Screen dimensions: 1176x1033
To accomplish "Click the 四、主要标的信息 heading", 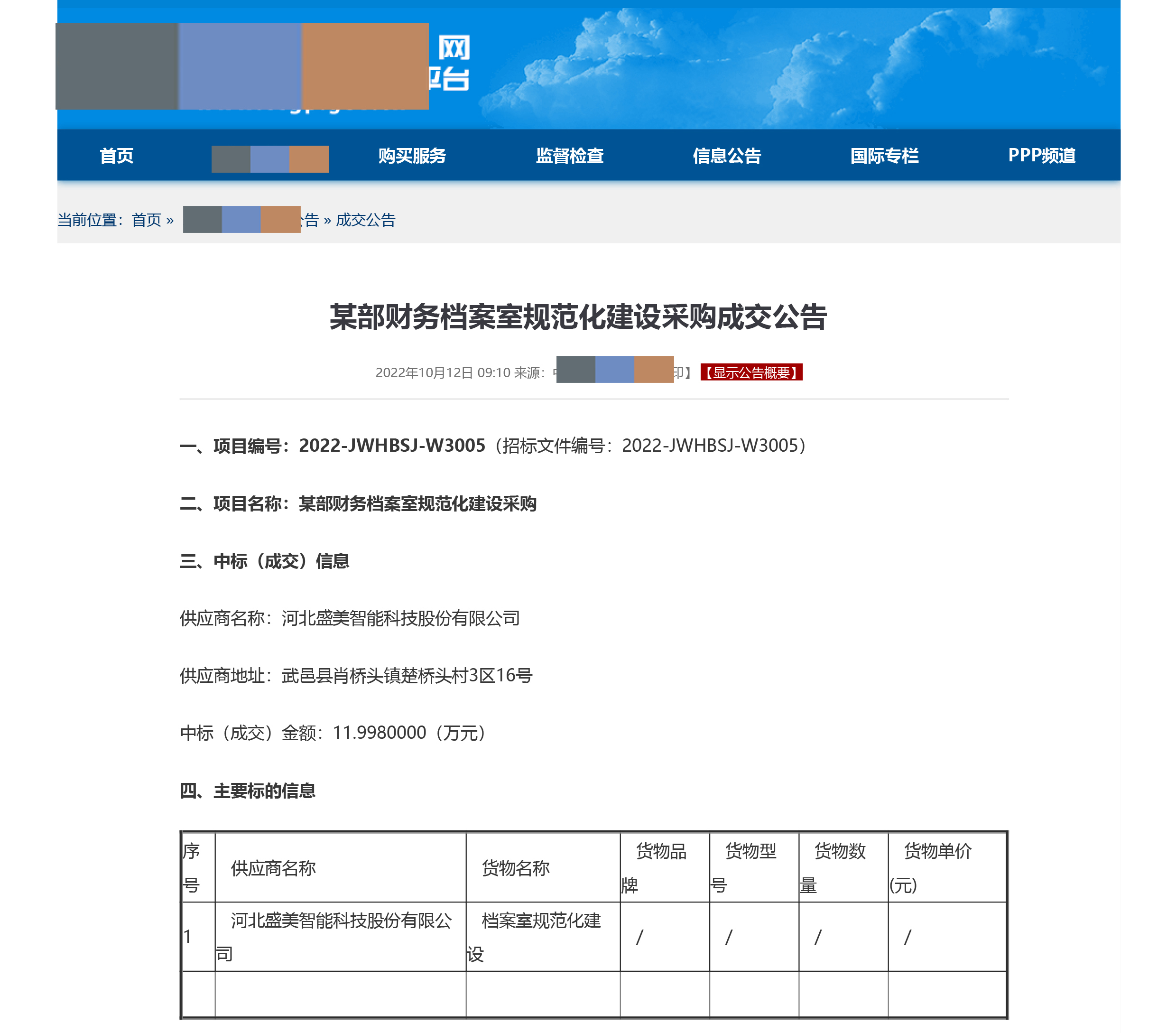I will [248, 791].
